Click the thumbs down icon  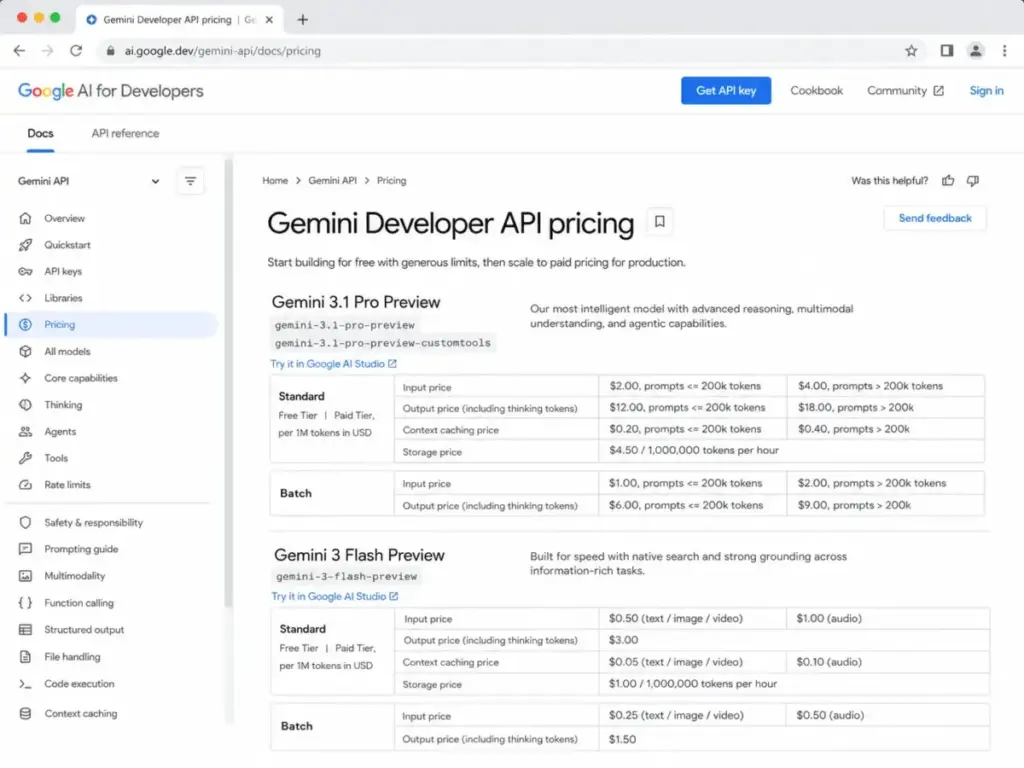(x=972, y=180)
